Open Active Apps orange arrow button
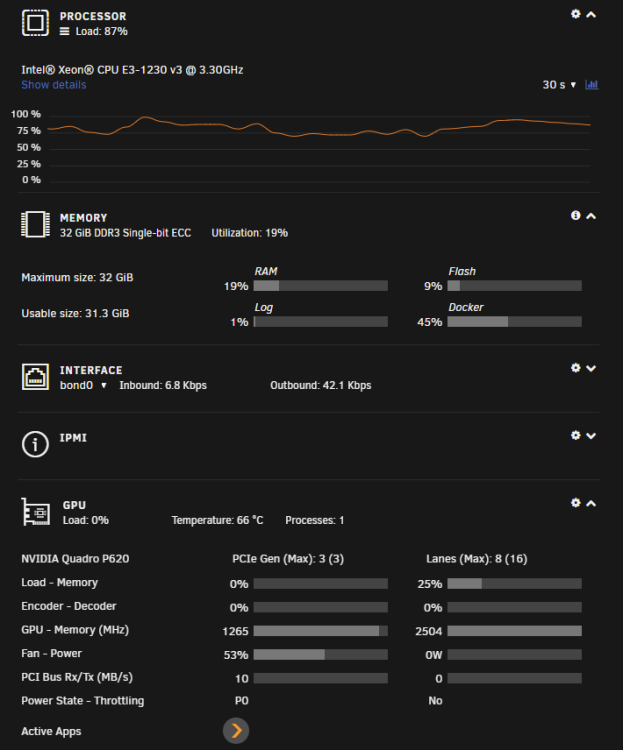 point(236,730)
